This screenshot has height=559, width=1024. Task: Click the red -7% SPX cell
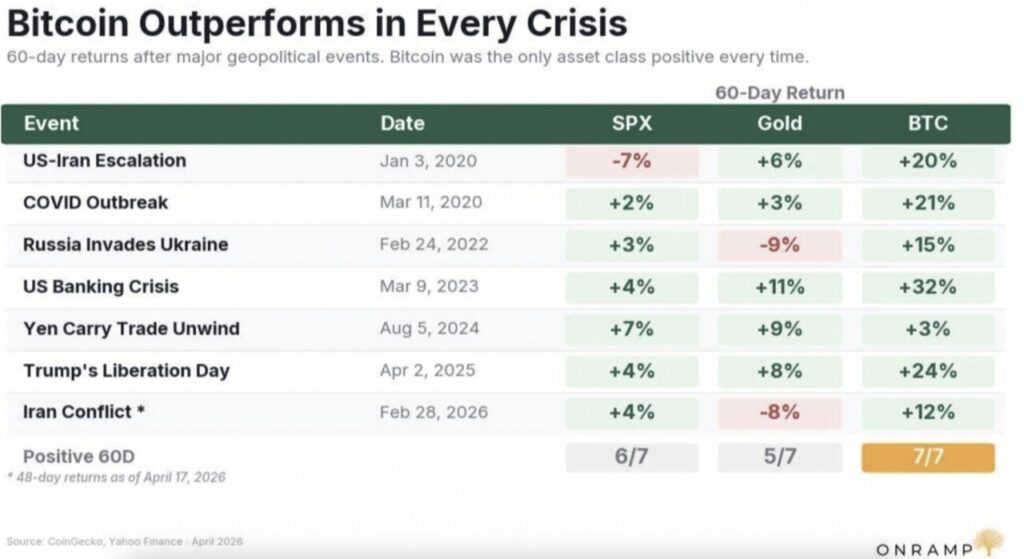pyautogui.click(x=632, y=161)
